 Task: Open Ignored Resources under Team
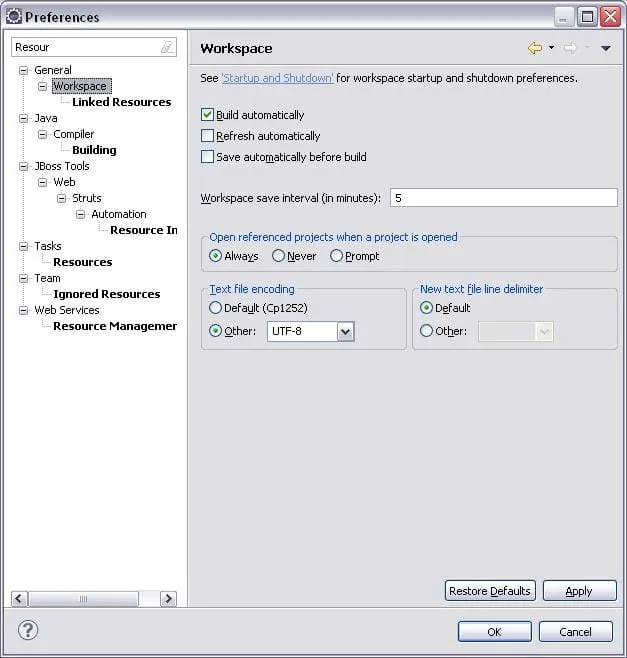pyautogui.click(x=107, y=294)
